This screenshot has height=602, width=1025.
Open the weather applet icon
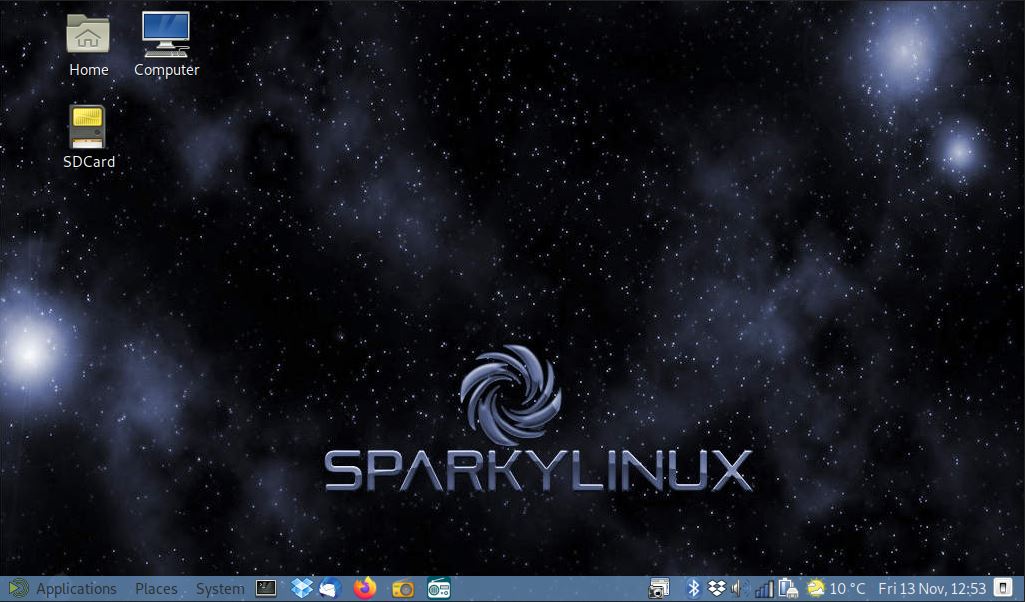click(x=816, y=588)
